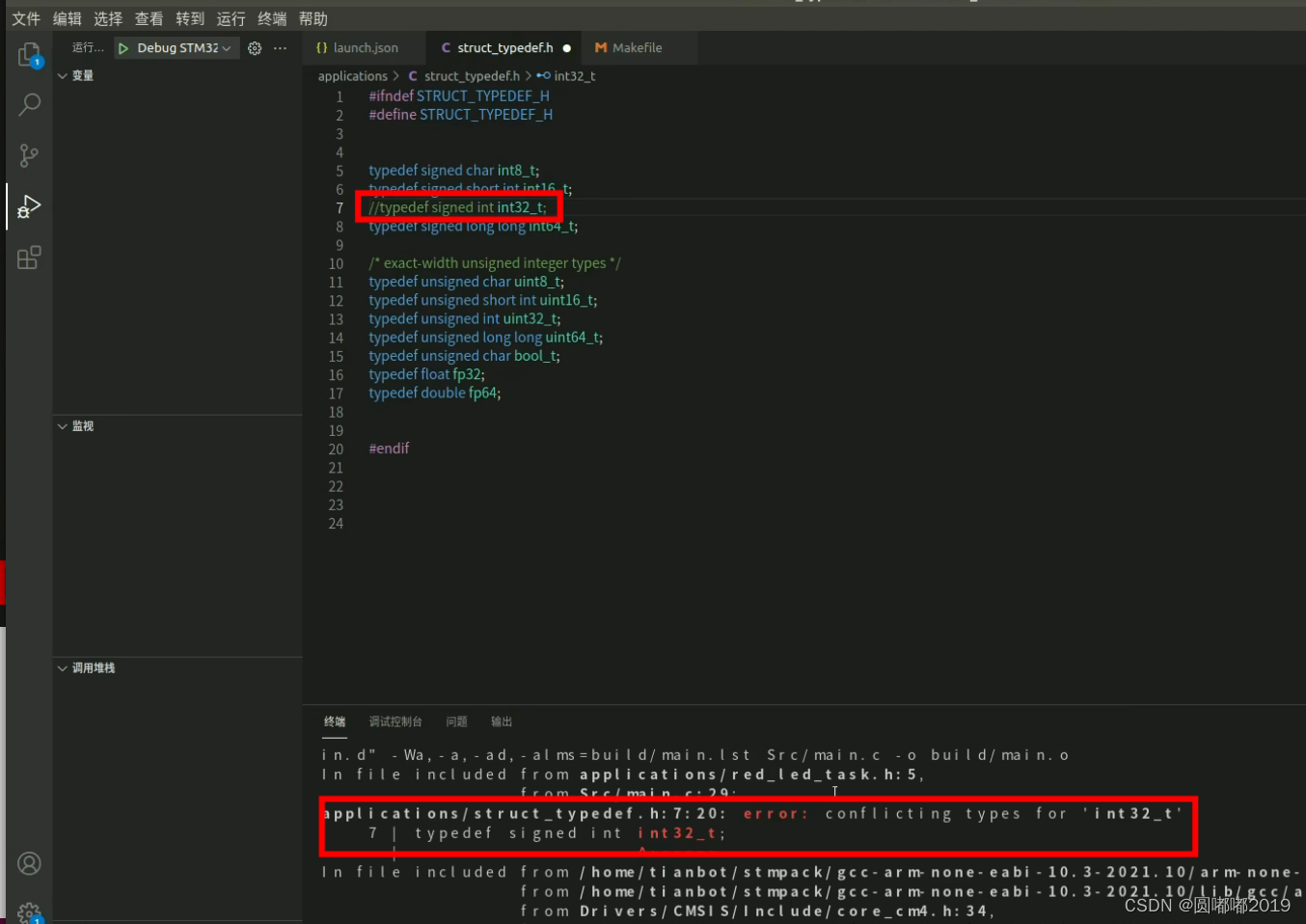Open the Explorer view in activity bar
The height and width of the screenshot is (924, 1306).
click(x=29, y=56)
